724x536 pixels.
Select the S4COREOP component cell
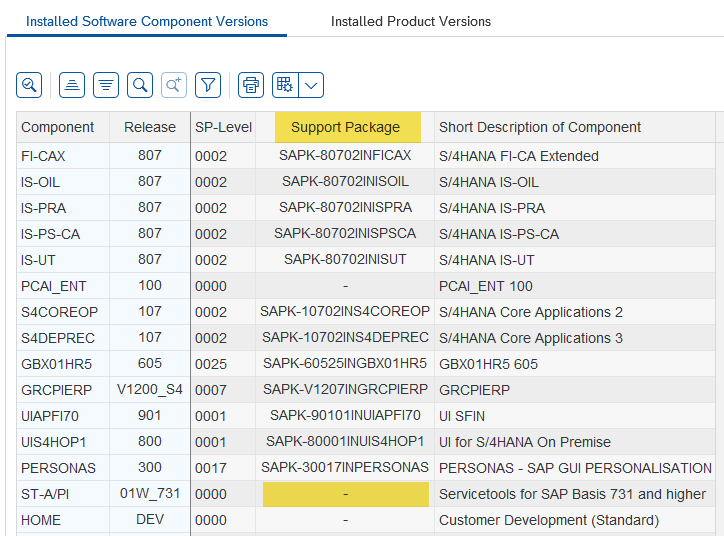click(63, 312)
